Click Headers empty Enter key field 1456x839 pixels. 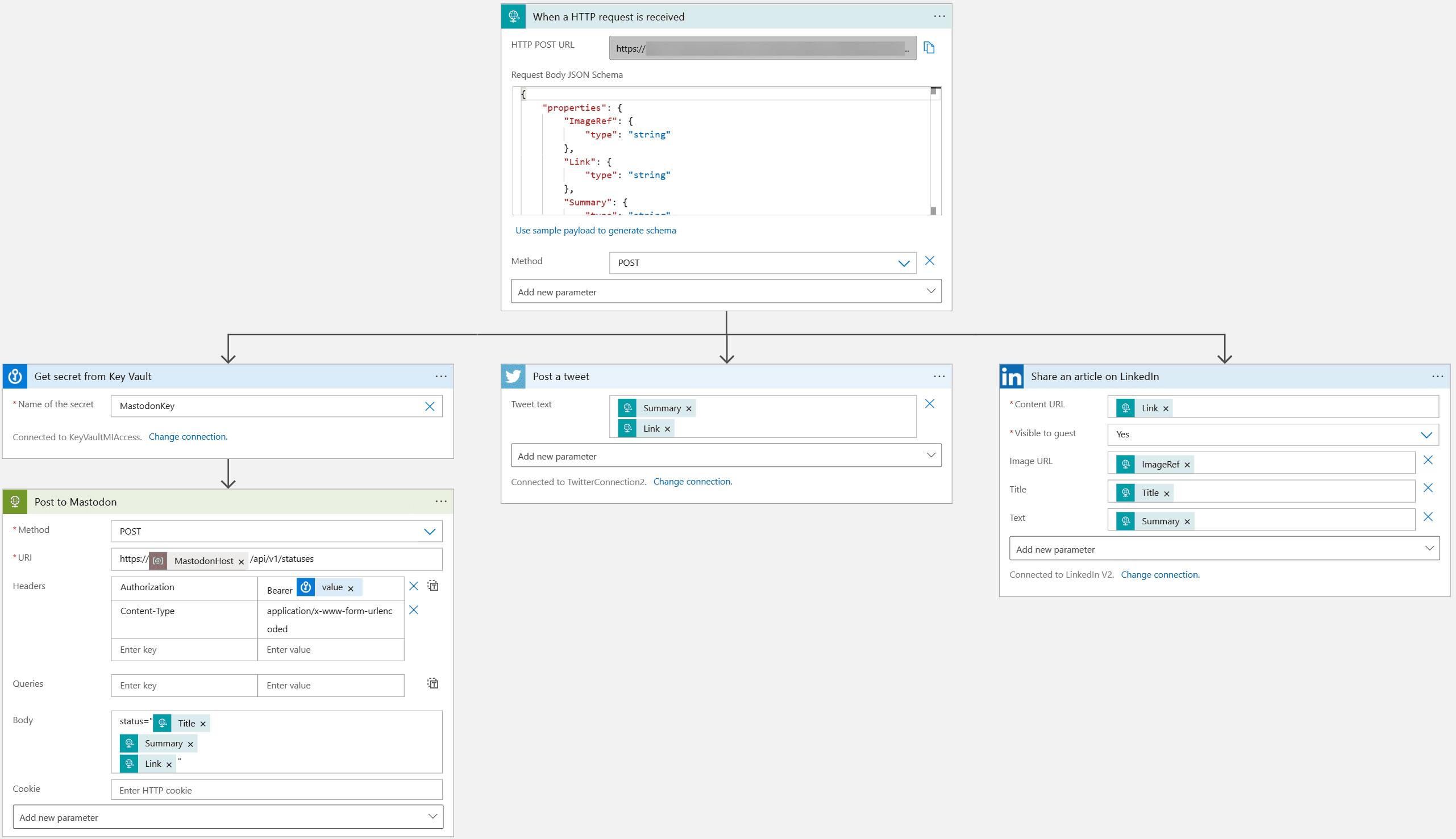184,649
